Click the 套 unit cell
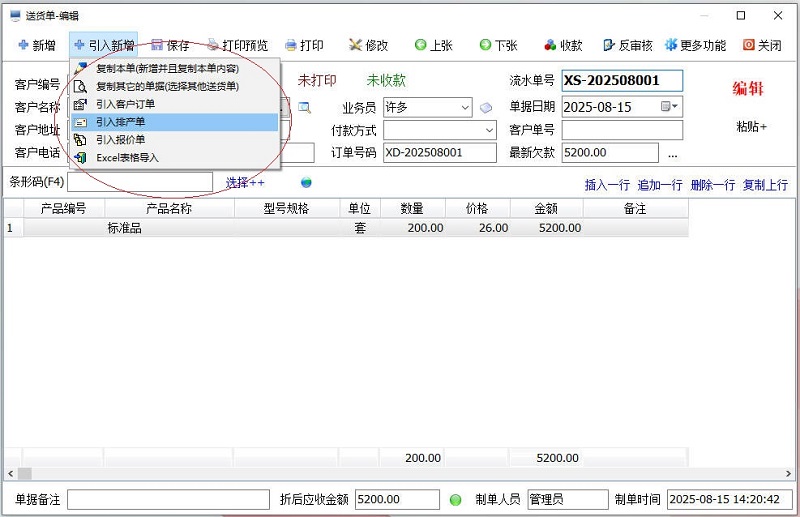 (x=360, y=228)
